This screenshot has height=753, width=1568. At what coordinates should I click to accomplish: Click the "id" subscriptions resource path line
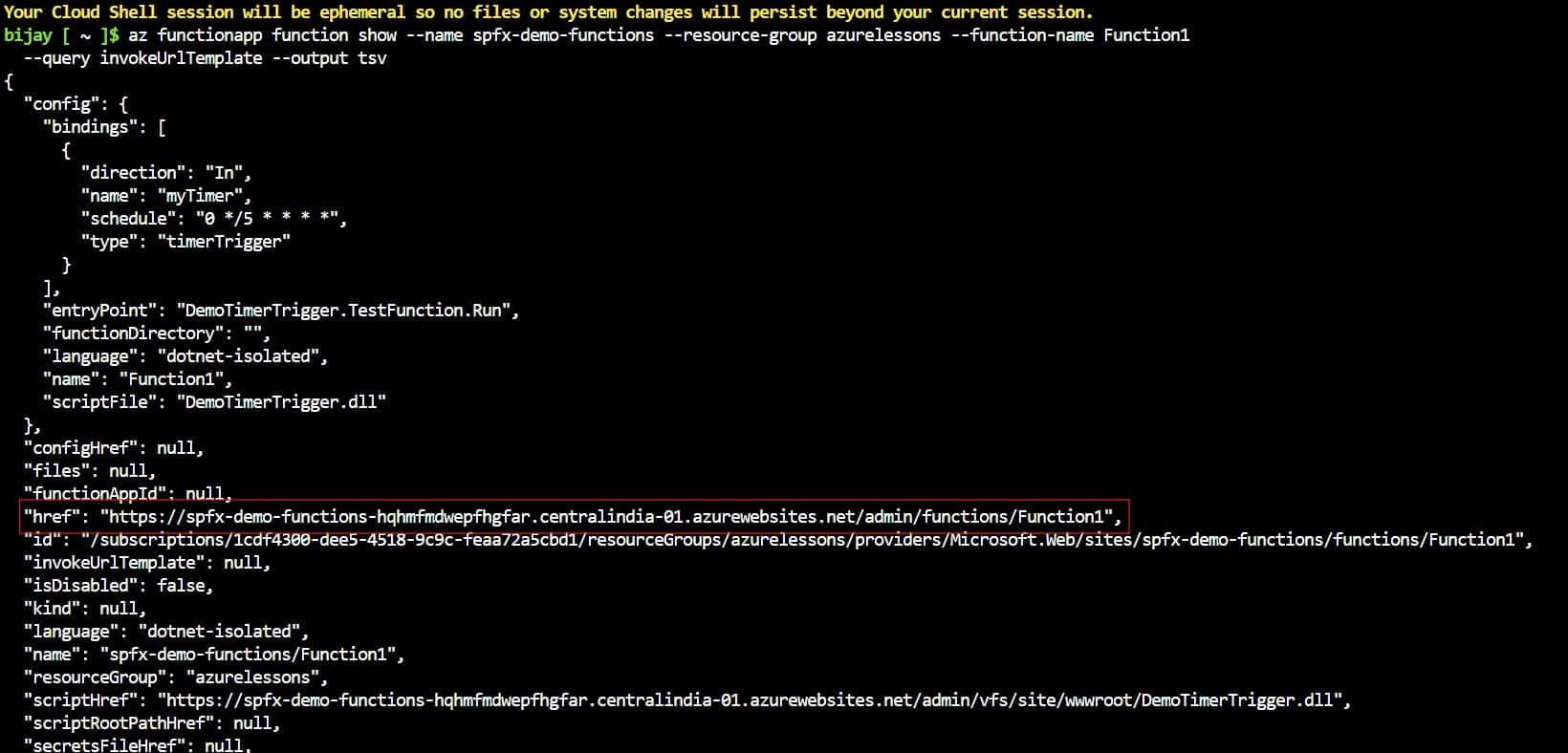(778, 540)
